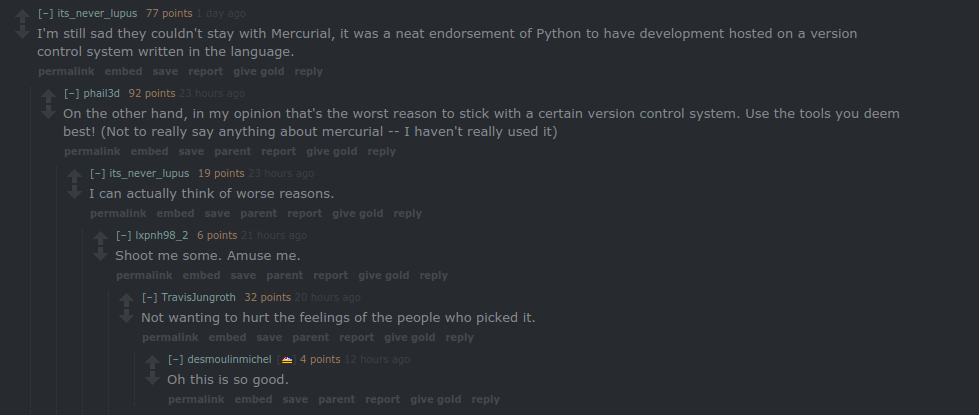Open the phail3d user profile
Screen dimensions: 979x415
click(x=102, y=93)
